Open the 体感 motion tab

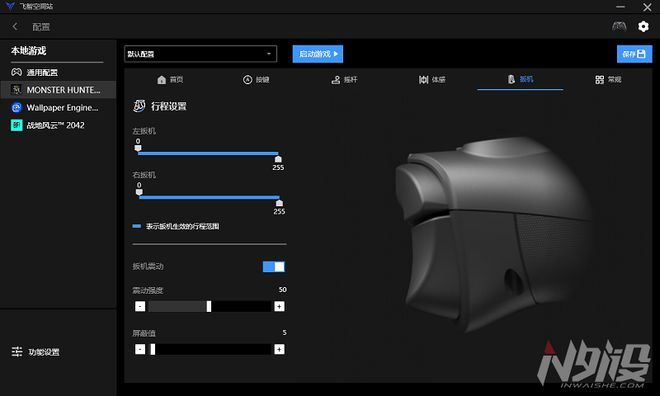[x=432, y=80]
